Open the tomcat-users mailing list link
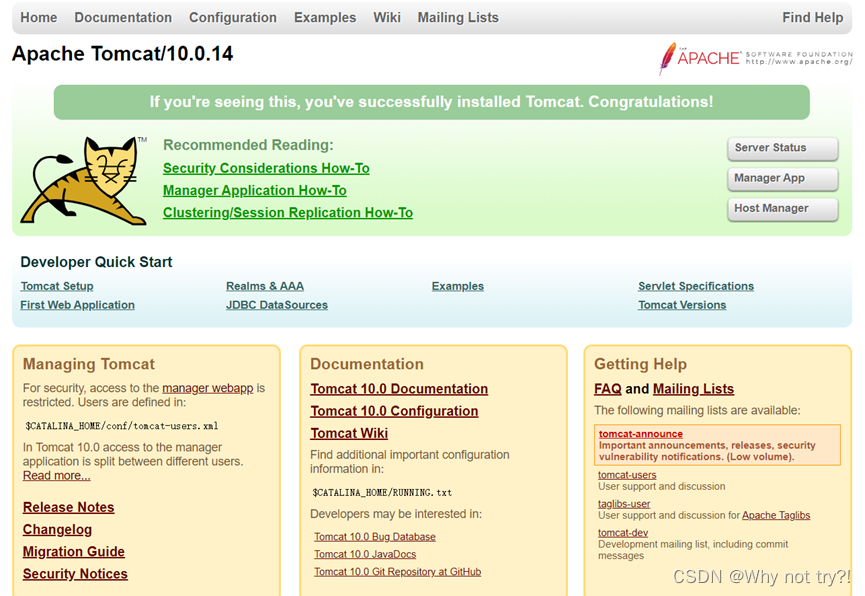This screenshot has height=596, width=865. tap(627, 475)
